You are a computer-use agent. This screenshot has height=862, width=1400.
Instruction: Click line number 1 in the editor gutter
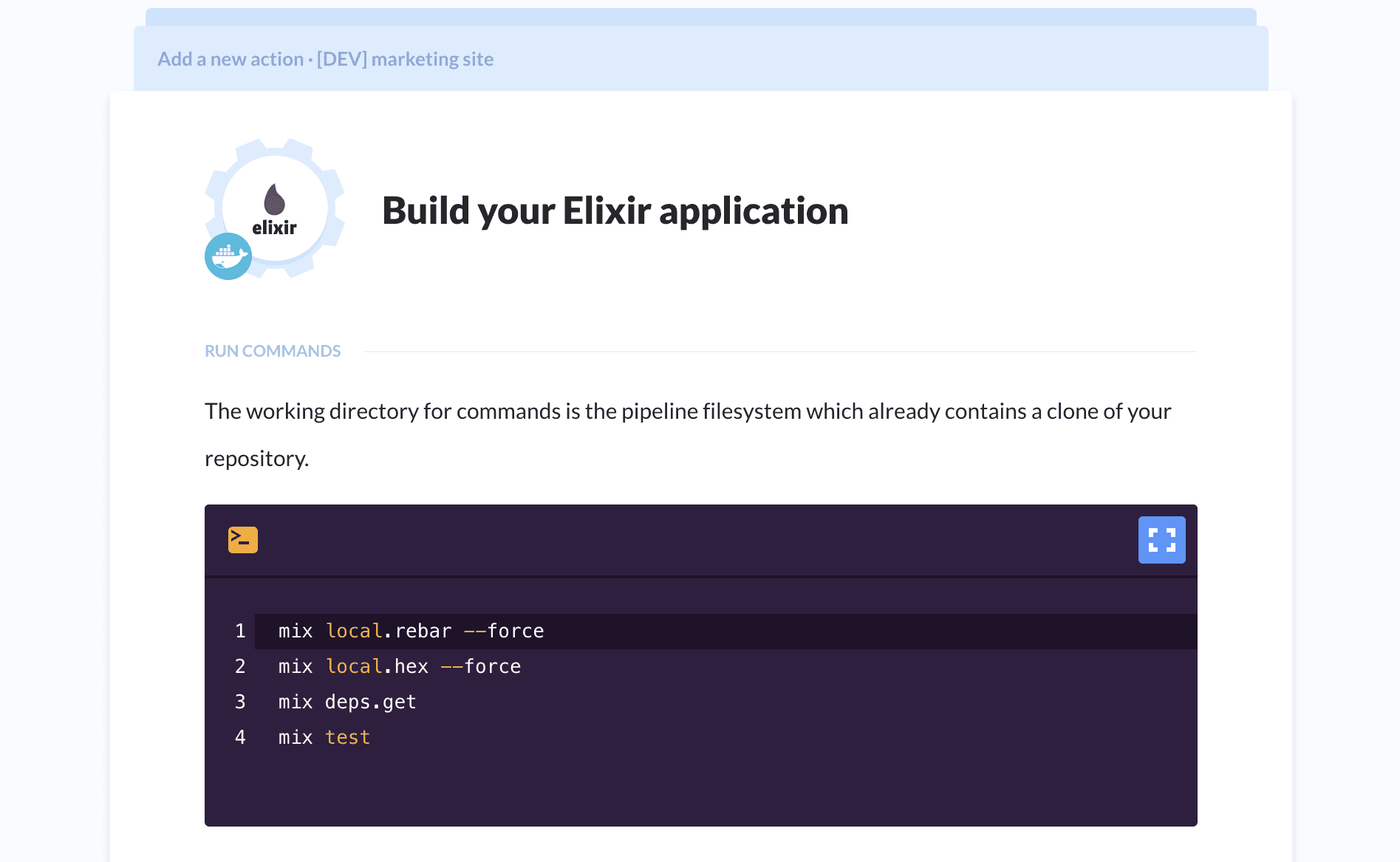point(240,631)
